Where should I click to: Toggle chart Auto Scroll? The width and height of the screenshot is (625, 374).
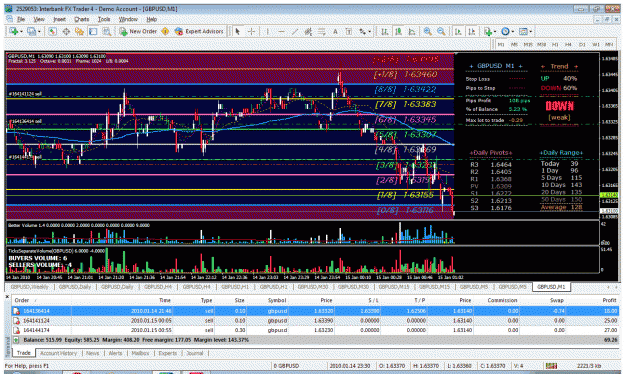[x=458, y=31]
